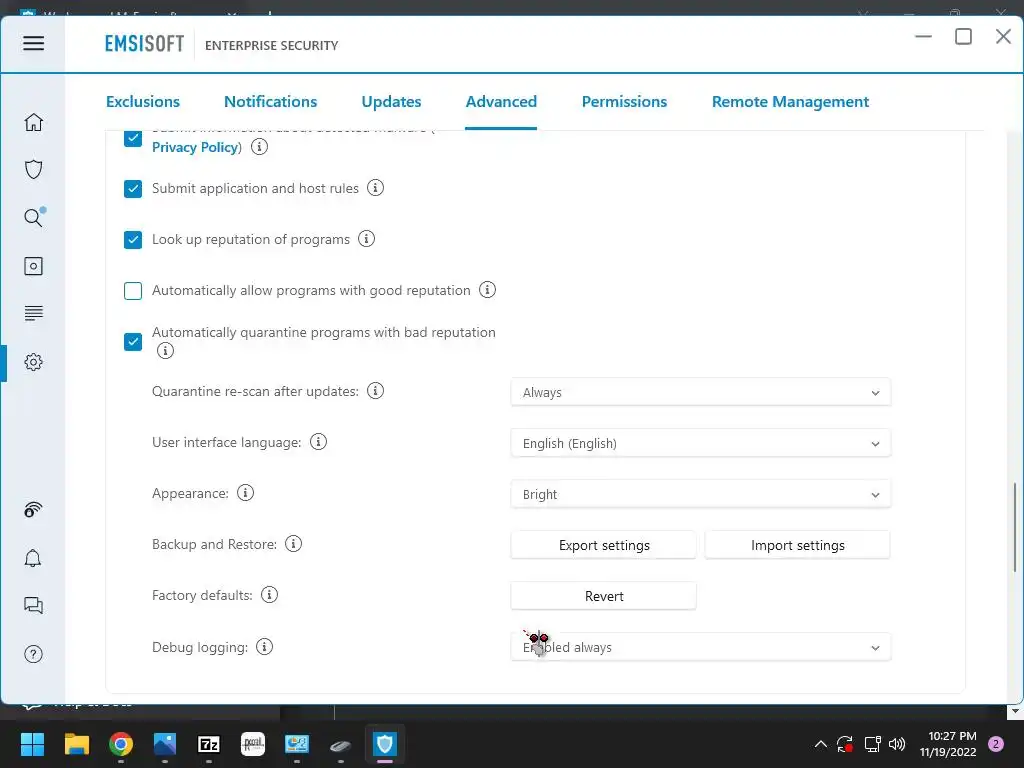Switch to the Notifications tab

point(270,102)
